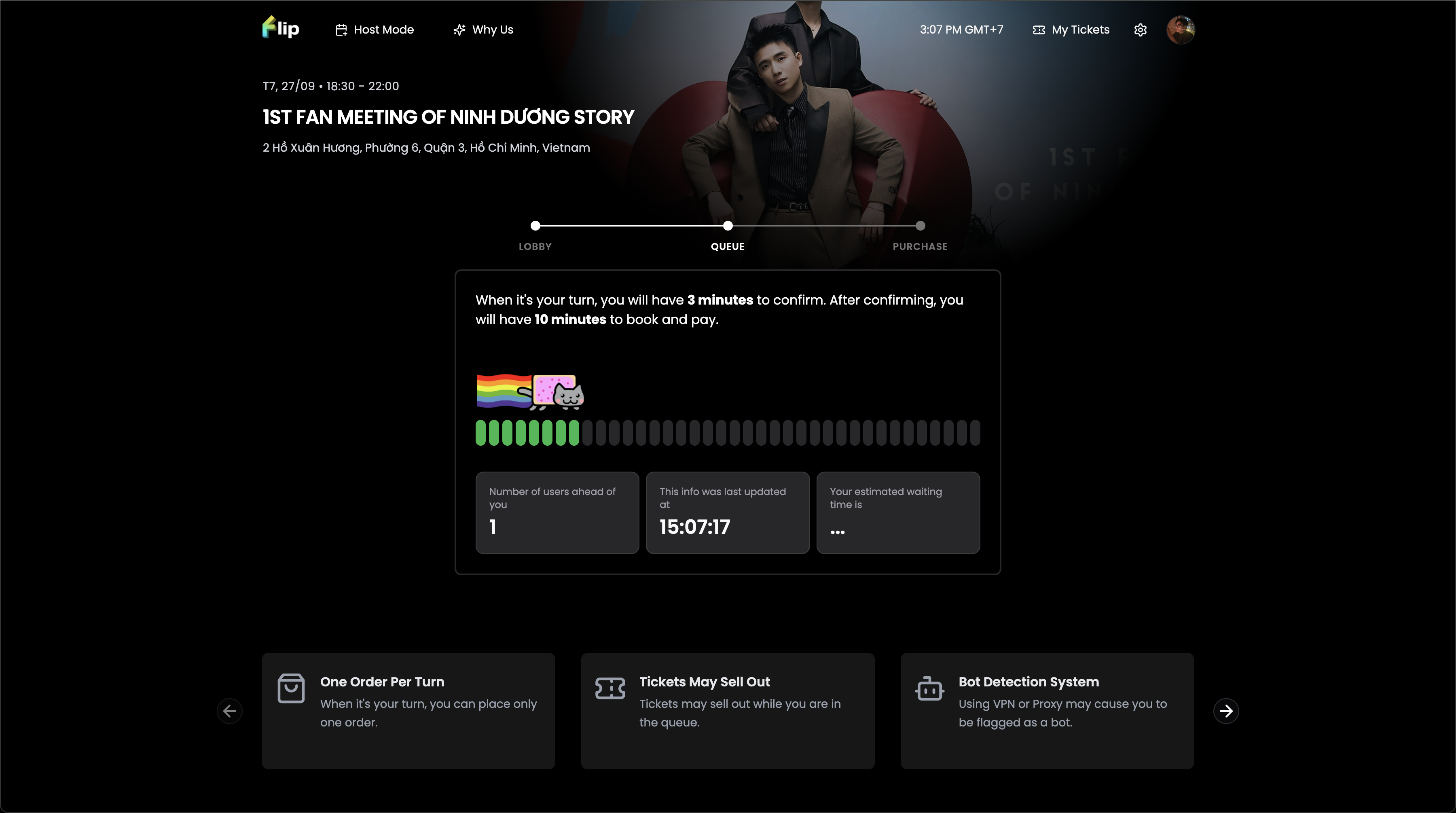Viewport: 1456px width, 813px height.
Task: Click the robot icon on Bot Detection card
Action: coord(929,688)
